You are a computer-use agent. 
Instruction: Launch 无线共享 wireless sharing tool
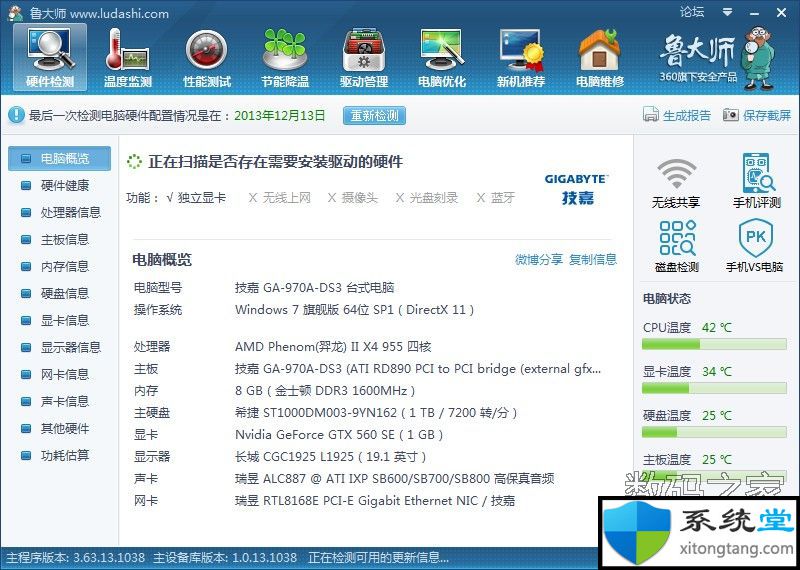click(x=676, y=183)
